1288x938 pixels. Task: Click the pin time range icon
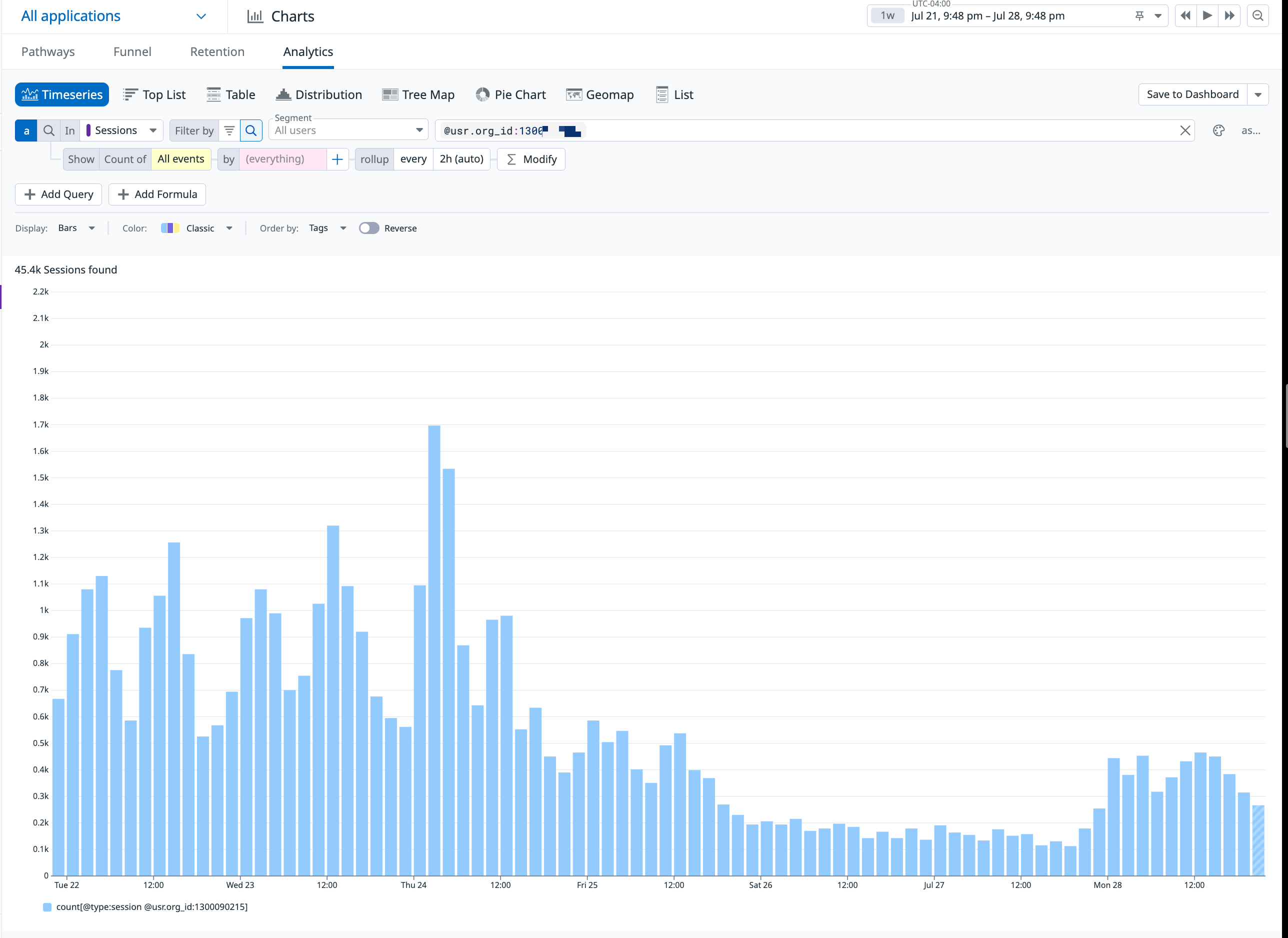(x=1139, y=16)
